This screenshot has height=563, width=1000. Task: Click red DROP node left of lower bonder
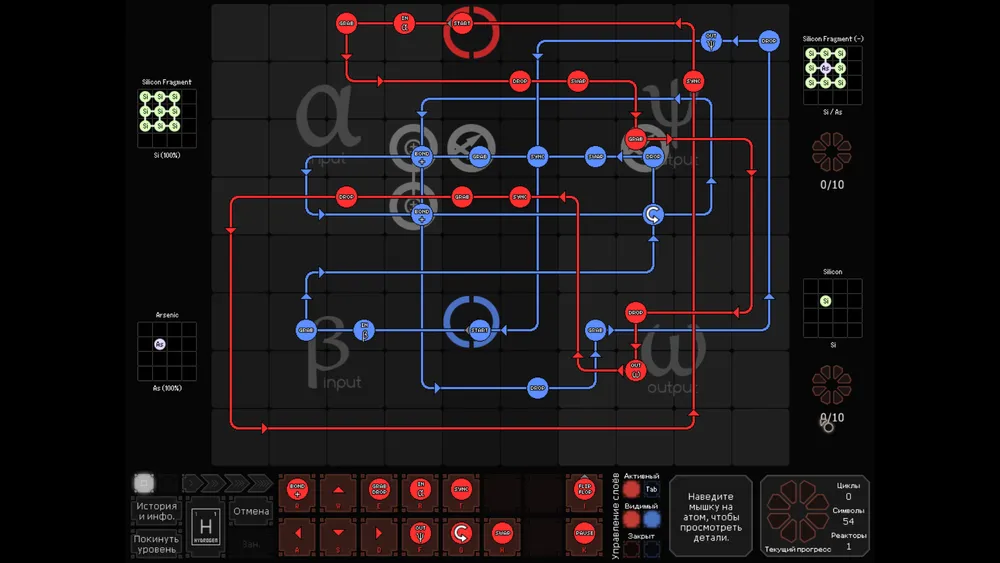[x=346, y=197]
